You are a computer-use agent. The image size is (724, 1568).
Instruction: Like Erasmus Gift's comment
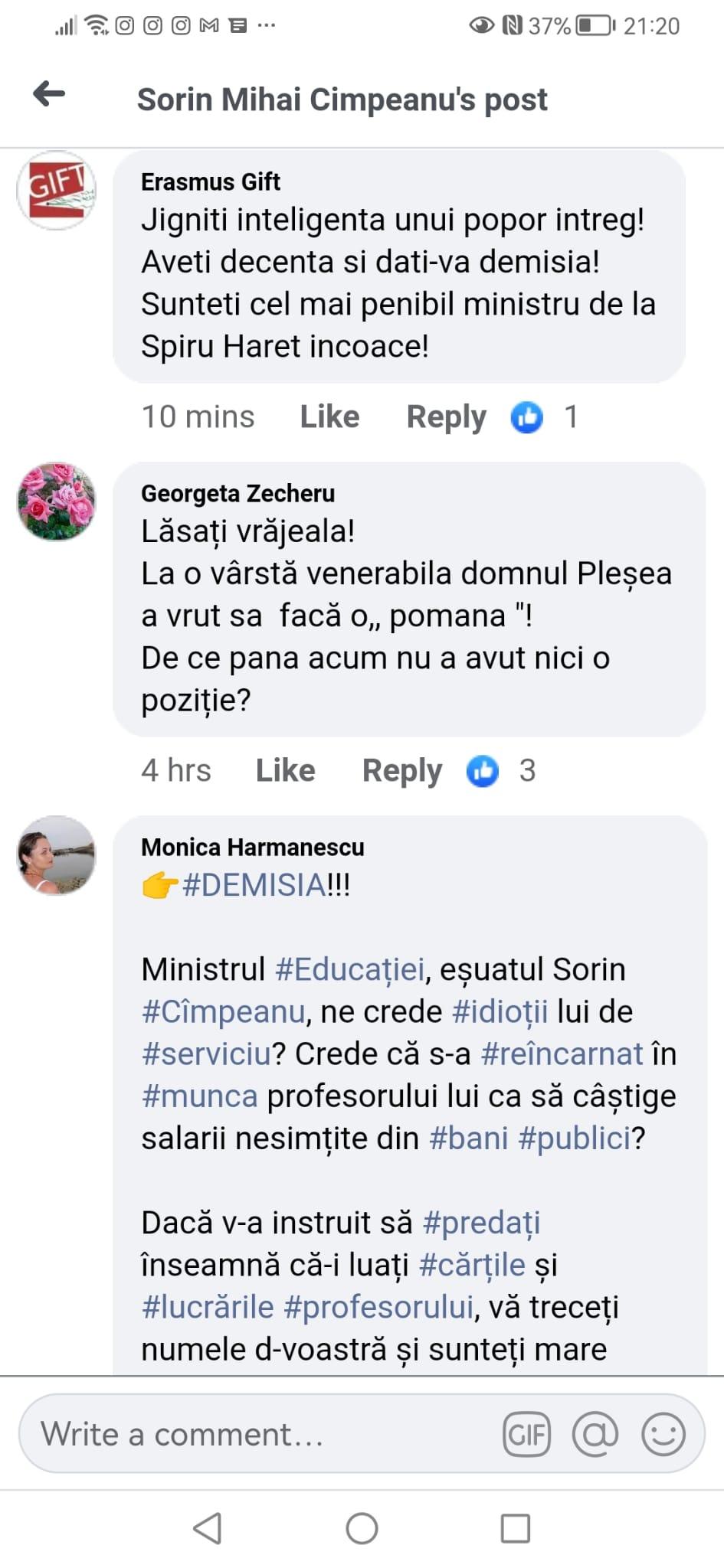[329, 417]
